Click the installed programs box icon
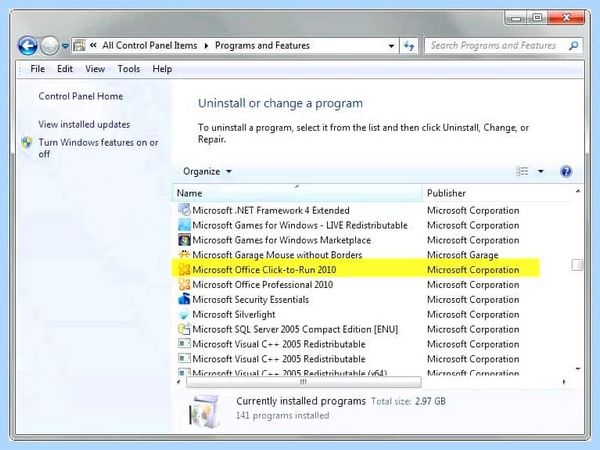Screen dimensions: 600x450 click(x=205, y=410)
